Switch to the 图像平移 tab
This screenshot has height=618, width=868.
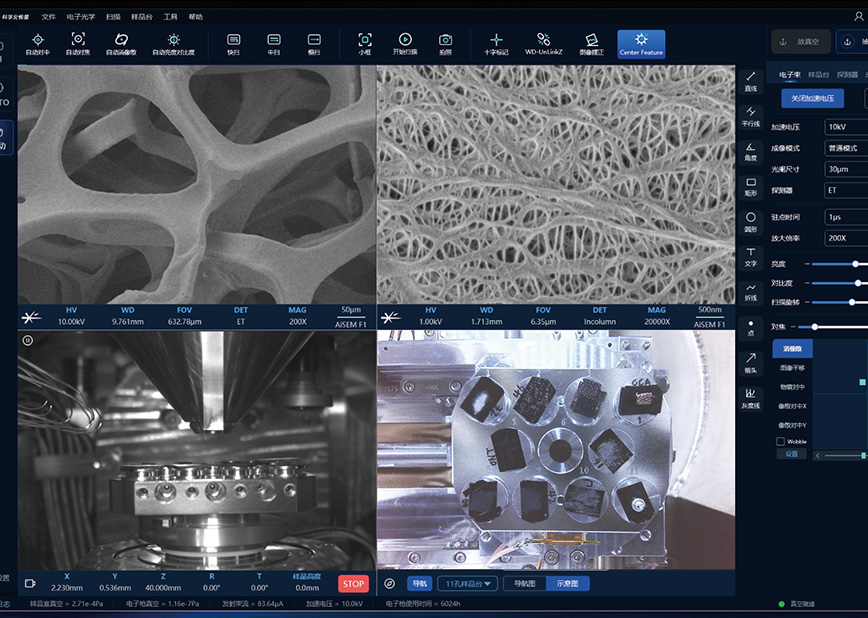click(792, 368)
